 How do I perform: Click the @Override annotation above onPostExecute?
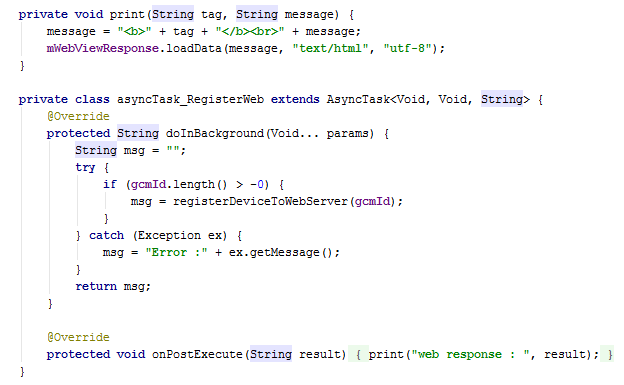[x=78, y=338]
